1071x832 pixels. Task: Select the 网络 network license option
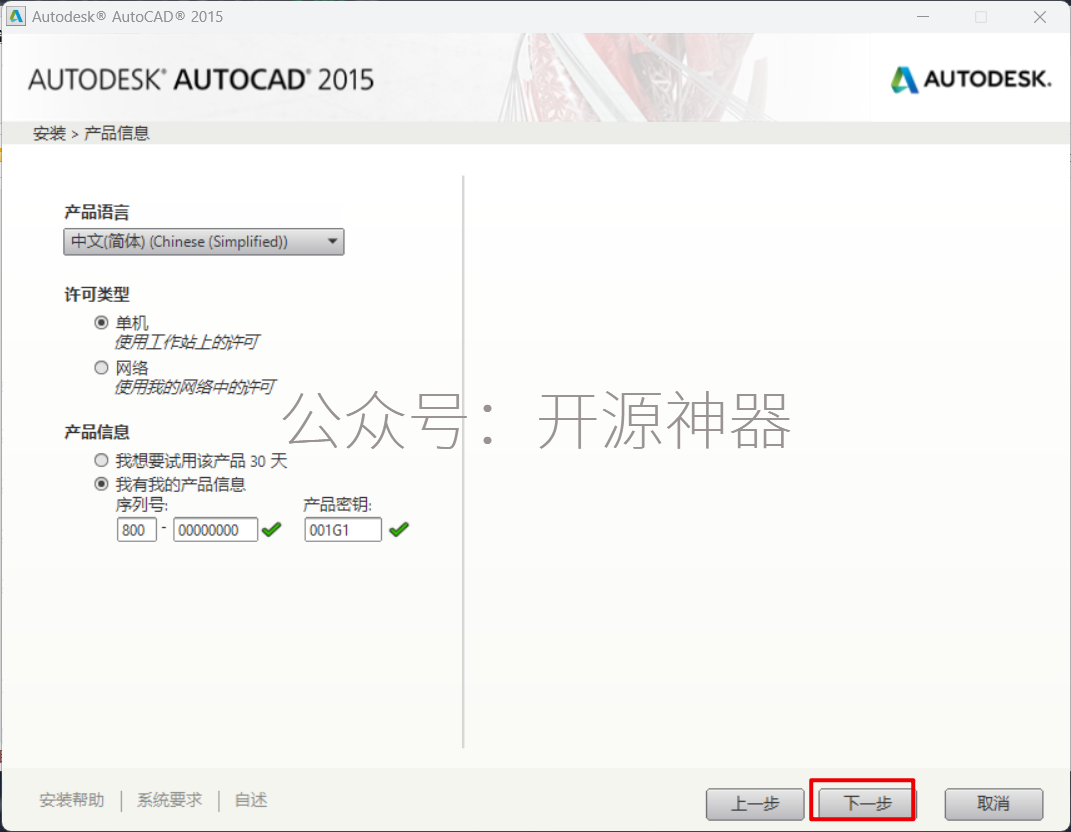coord(102,368)
